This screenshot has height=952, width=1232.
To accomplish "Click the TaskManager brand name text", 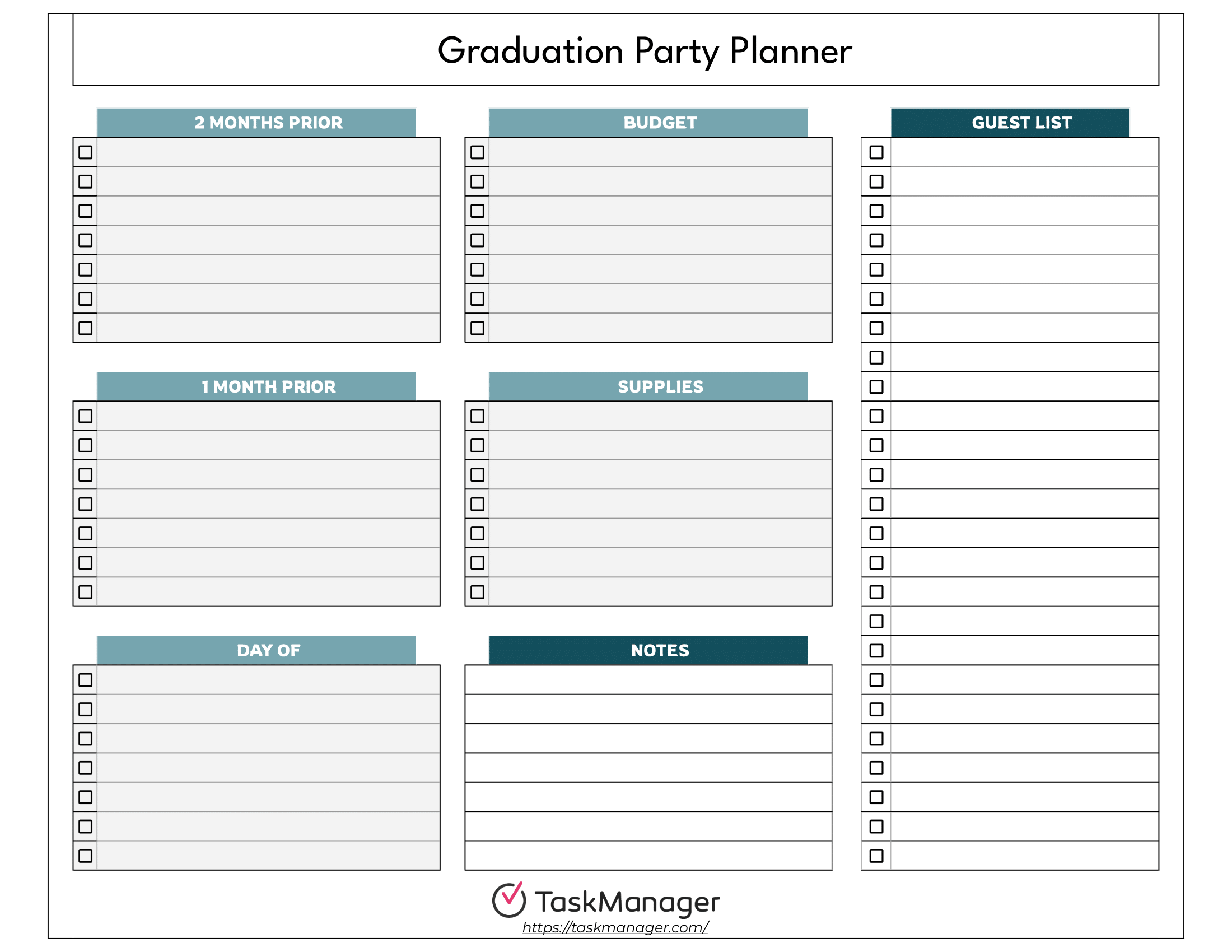I will click(627, 902).
